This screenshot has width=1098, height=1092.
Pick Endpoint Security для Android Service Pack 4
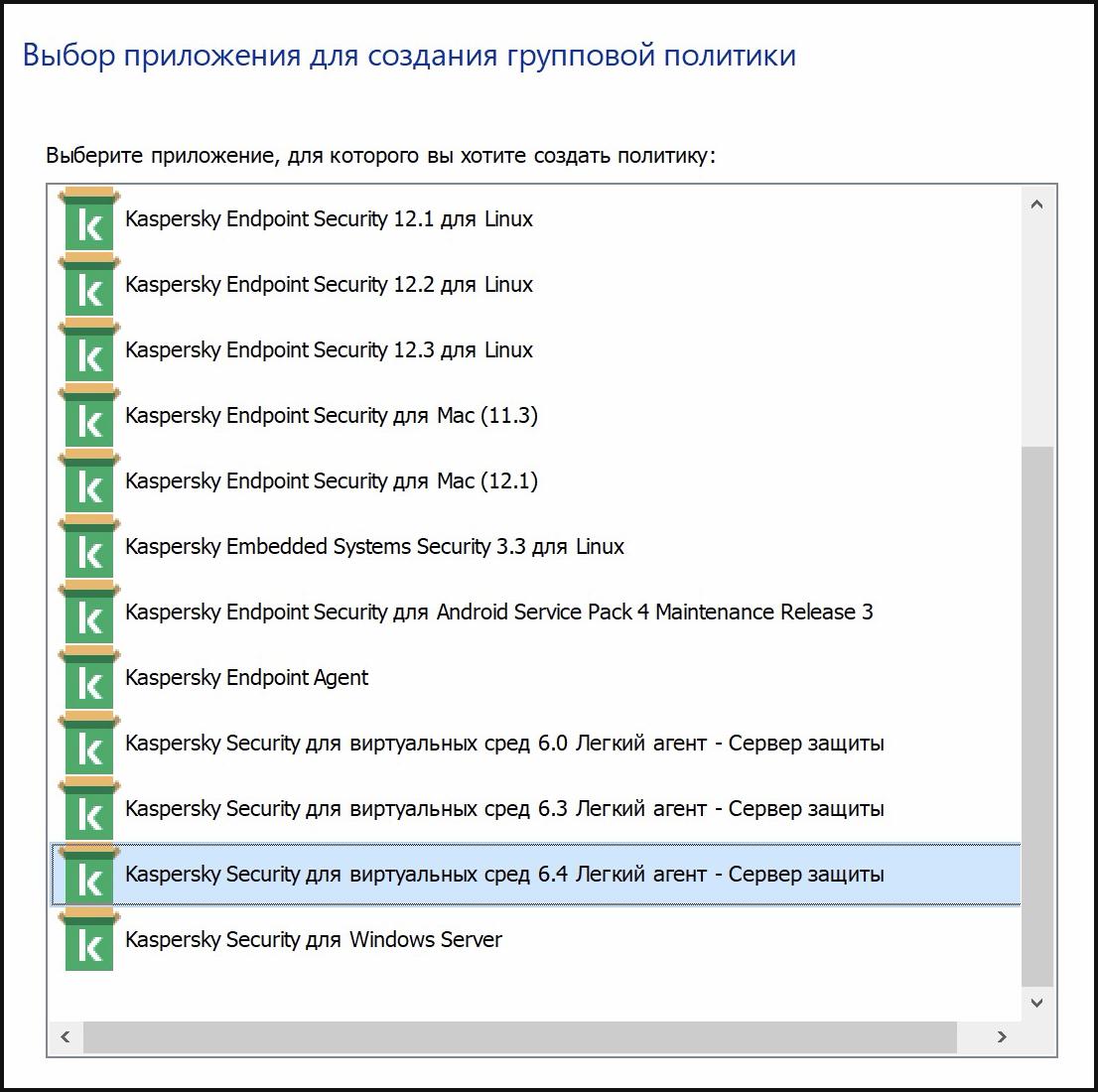click(498, 613)
